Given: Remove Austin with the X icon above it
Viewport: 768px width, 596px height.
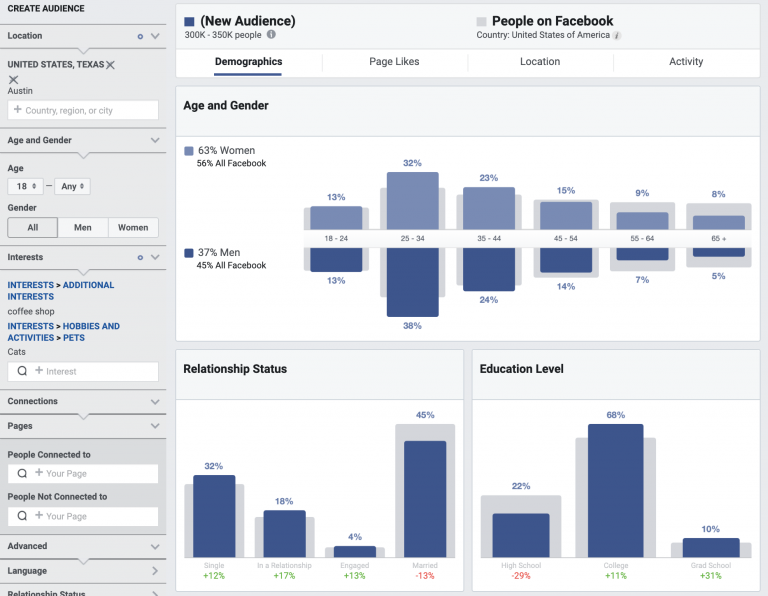Looking at the screenshot, I should click(14, 79).
